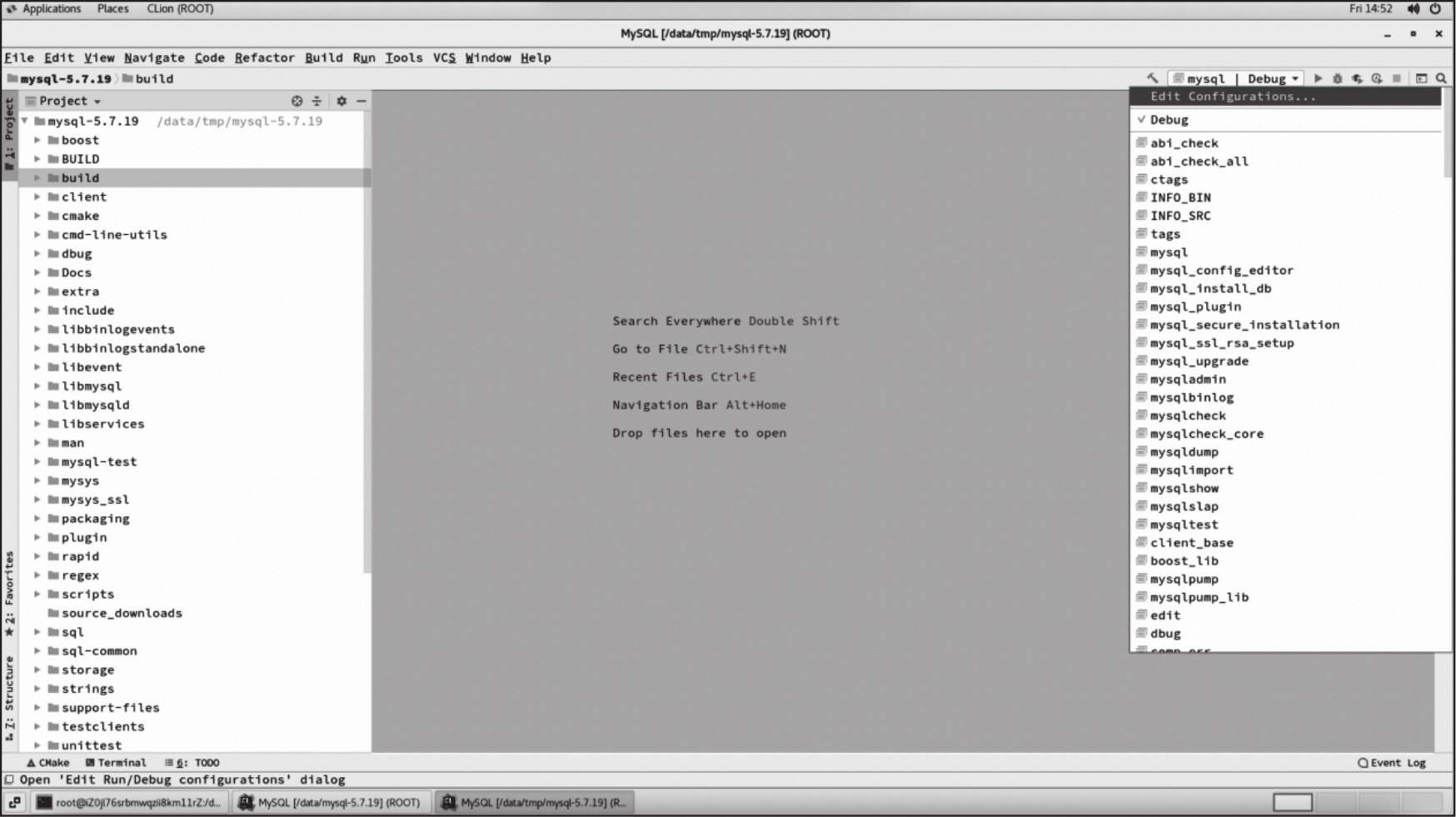The width and height of the screenshot is (1456, 817).
Task: Choose Edit Configurations... in dropdown
Action: pyautogui.click(x=1233, y=97)
